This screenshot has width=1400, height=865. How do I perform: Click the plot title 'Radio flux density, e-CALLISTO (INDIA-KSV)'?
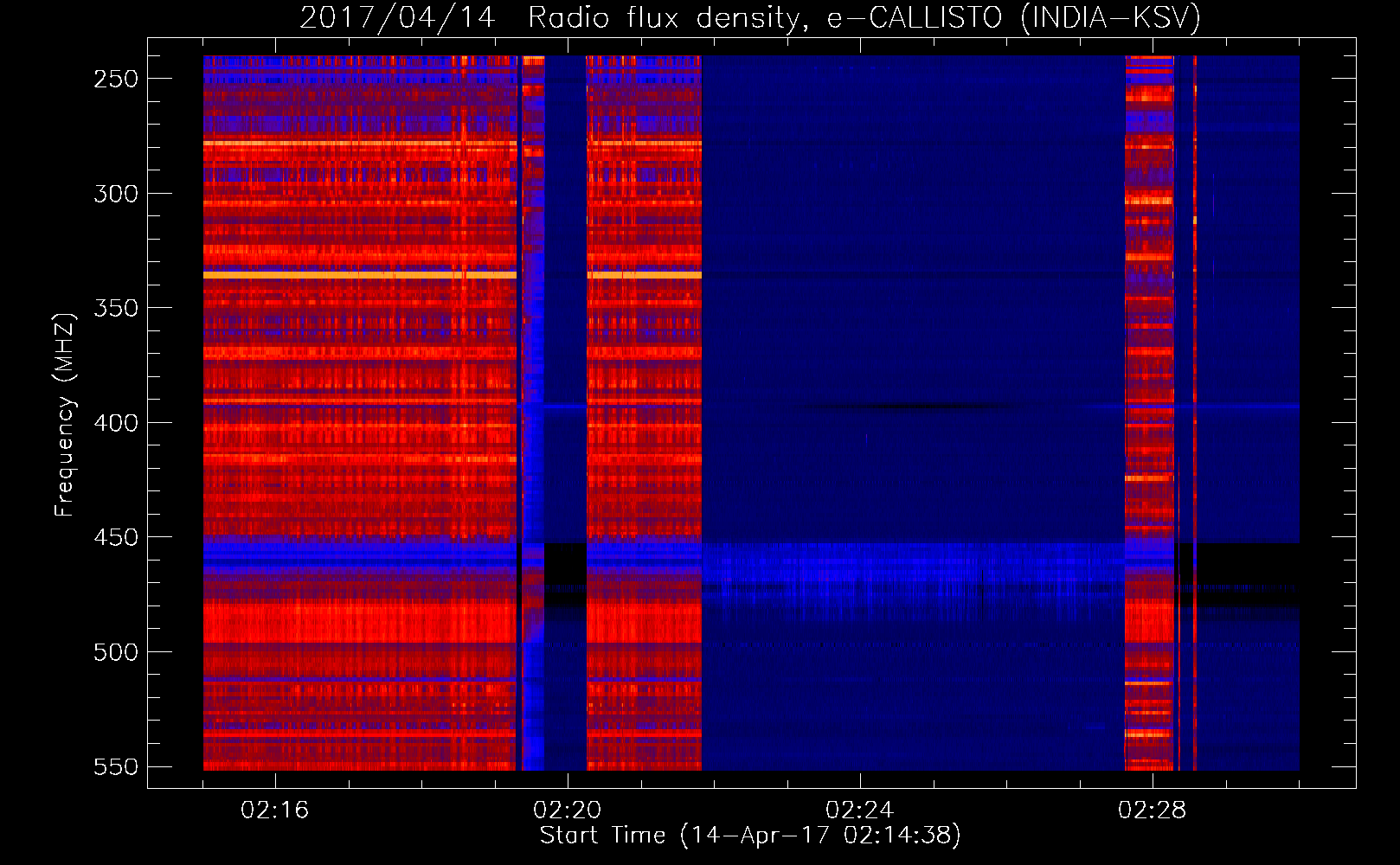[864, 17]
